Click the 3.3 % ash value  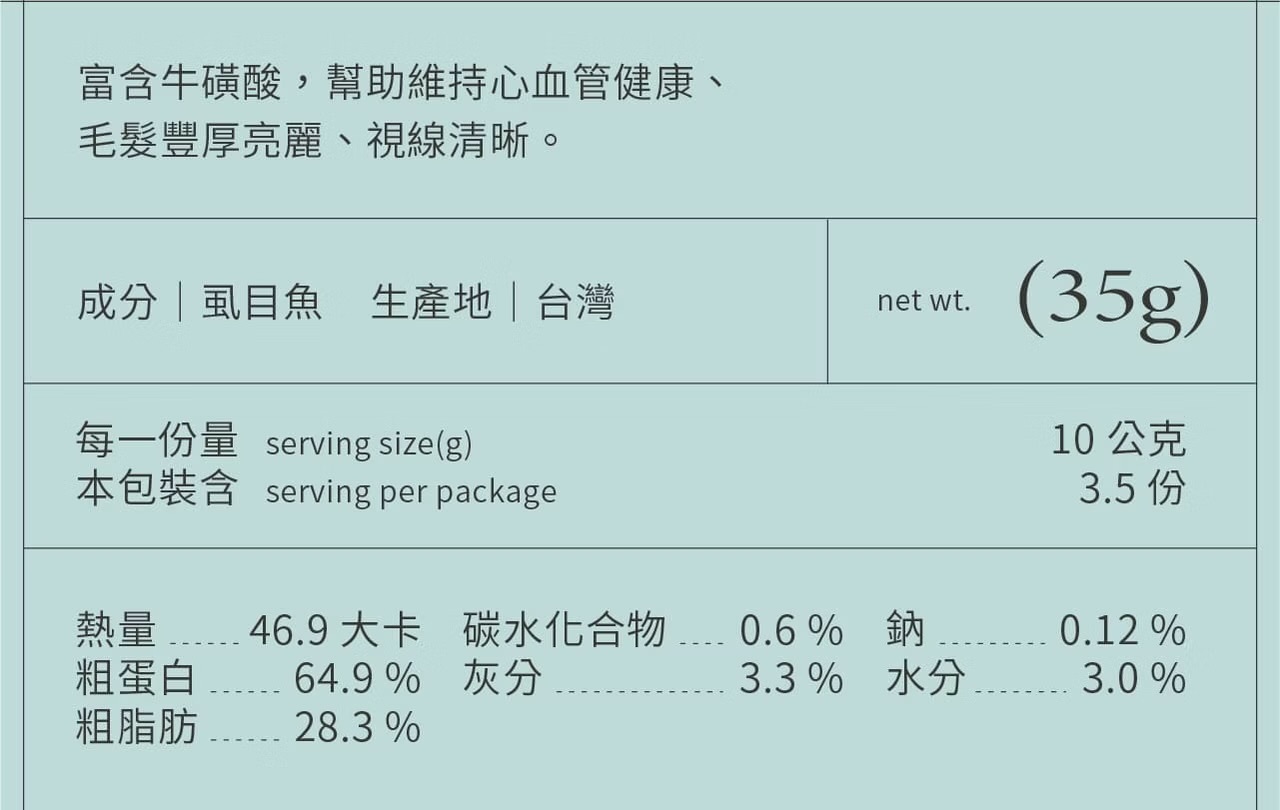pyautogui.click(x=791, y=679)
